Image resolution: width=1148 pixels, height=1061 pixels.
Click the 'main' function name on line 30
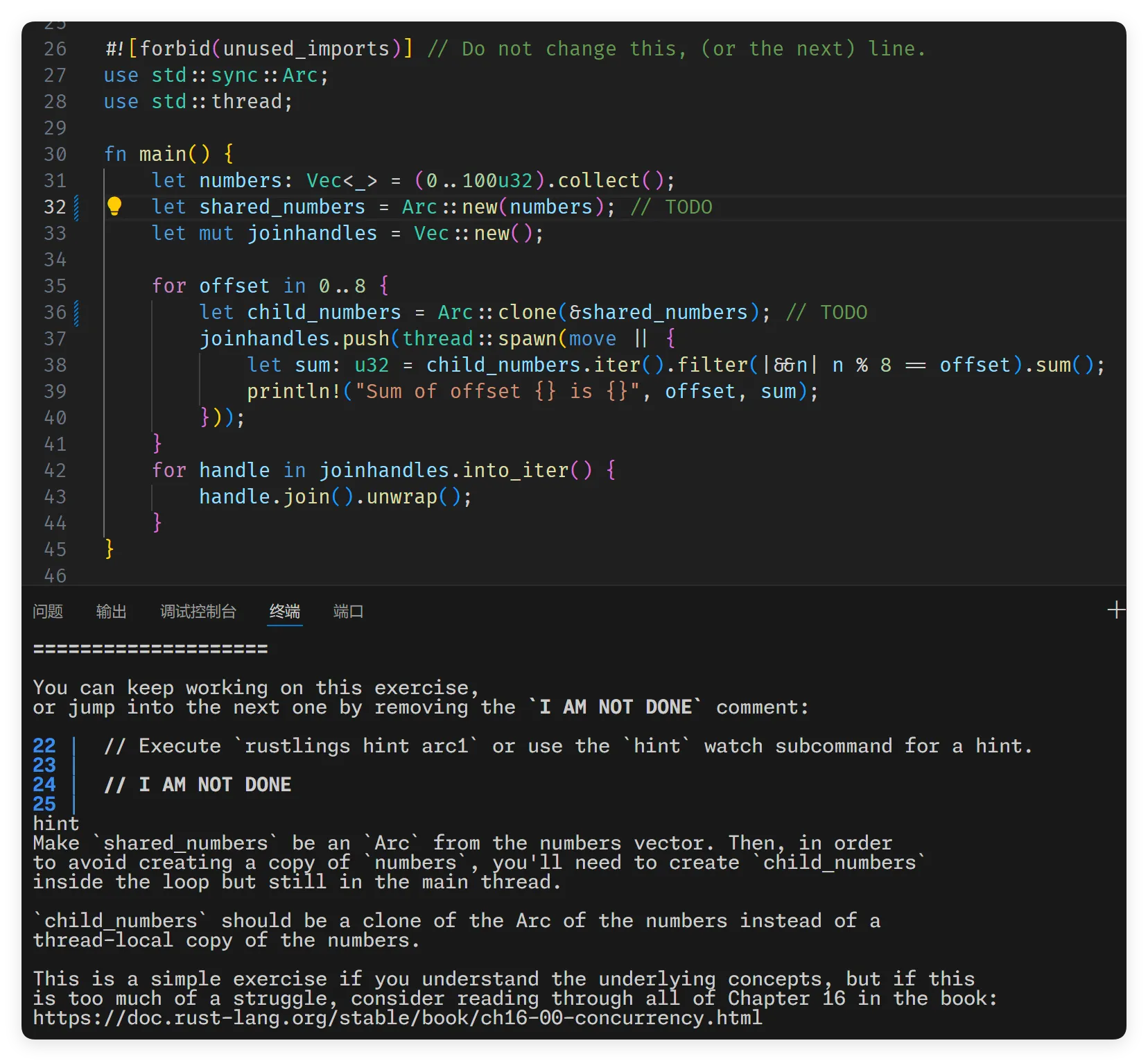point(163,154)
